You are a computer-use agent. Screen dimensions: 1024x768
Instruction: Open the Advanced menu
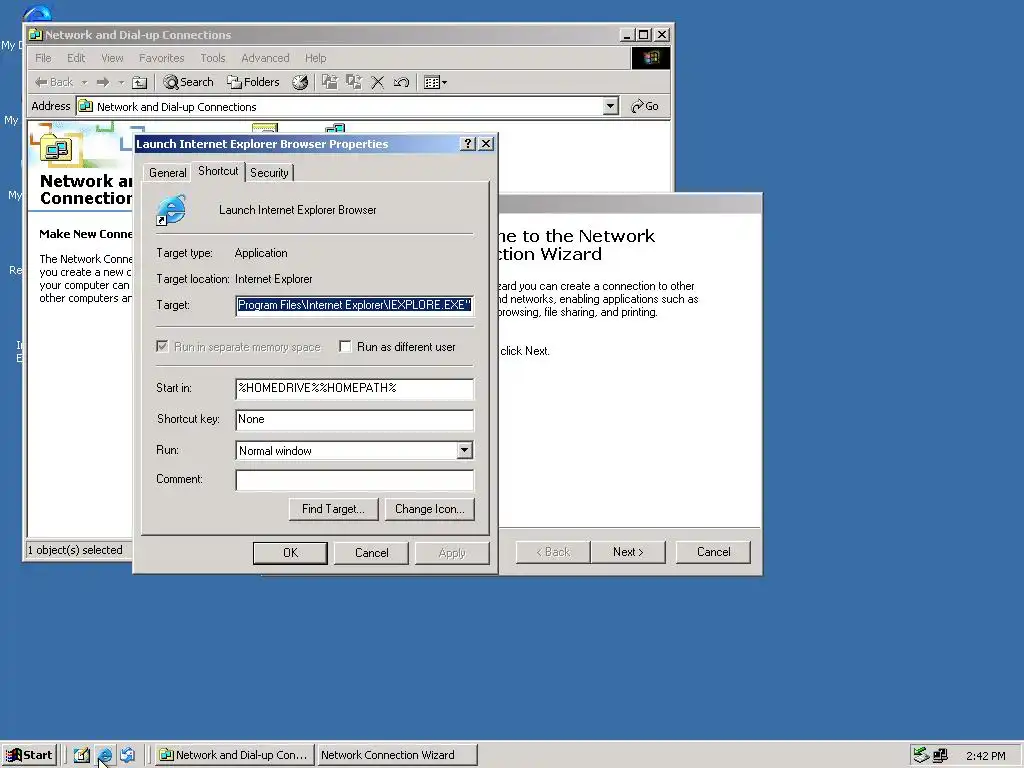pos(265,58)
